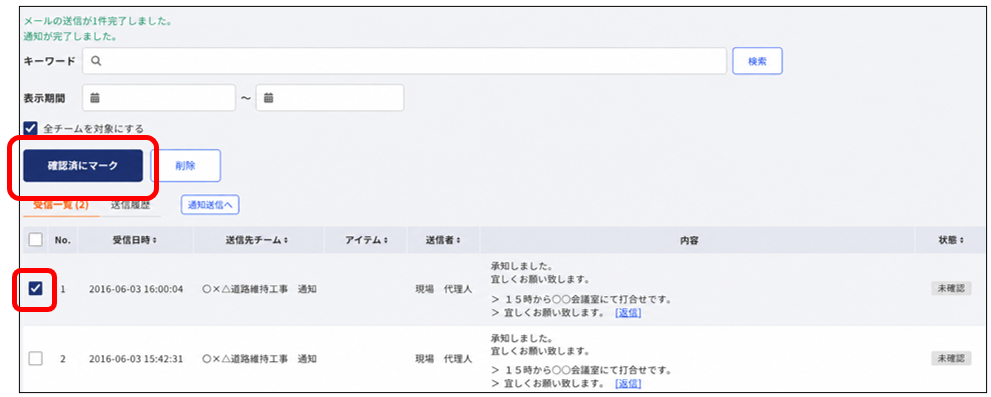Screen dimensions: 991x397
Task: Uncheck 全チームを対象にする checkbox
Action: [x=30, y=128]
